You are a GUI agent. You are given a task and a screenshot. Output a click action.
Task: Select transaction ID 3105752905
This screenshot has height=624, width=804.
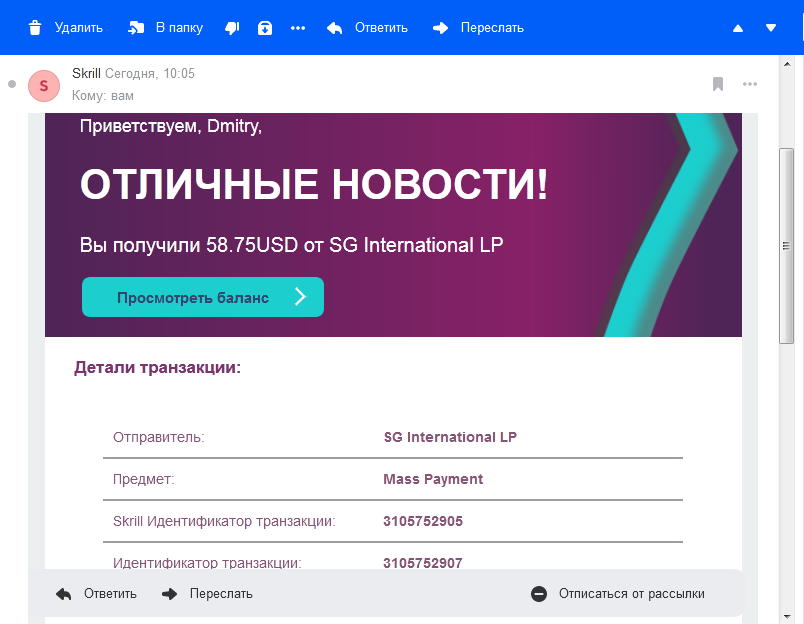click(423, 521)
